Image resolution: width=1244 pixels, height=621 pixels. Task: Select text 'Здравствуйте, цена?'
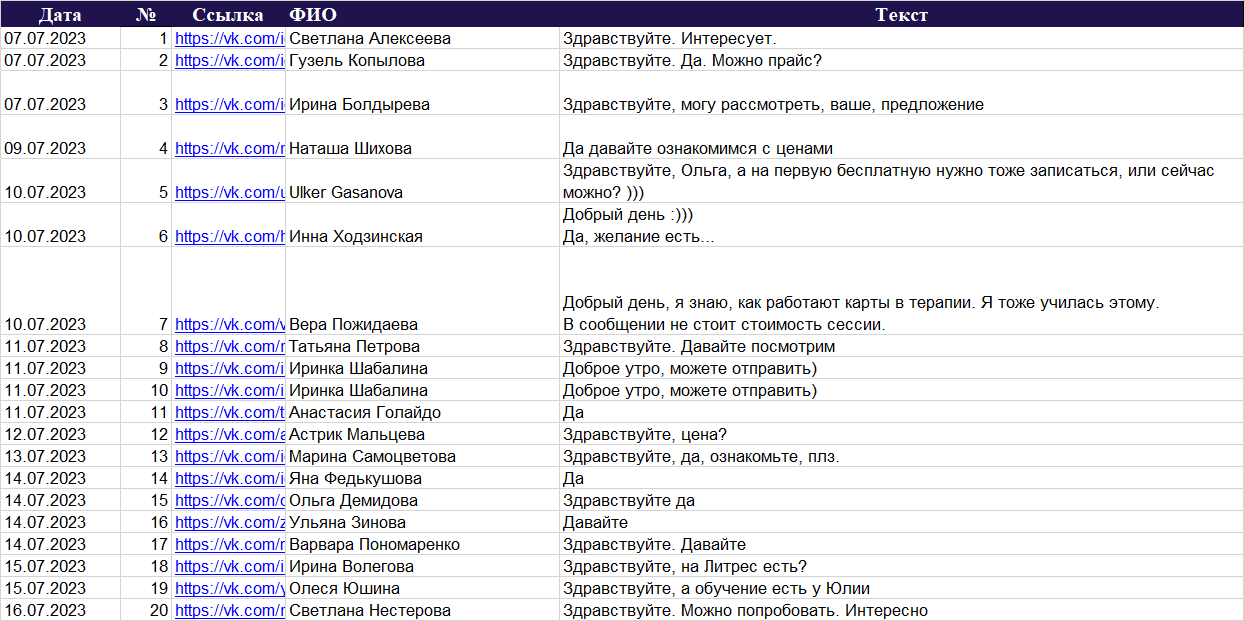[644, 434]
